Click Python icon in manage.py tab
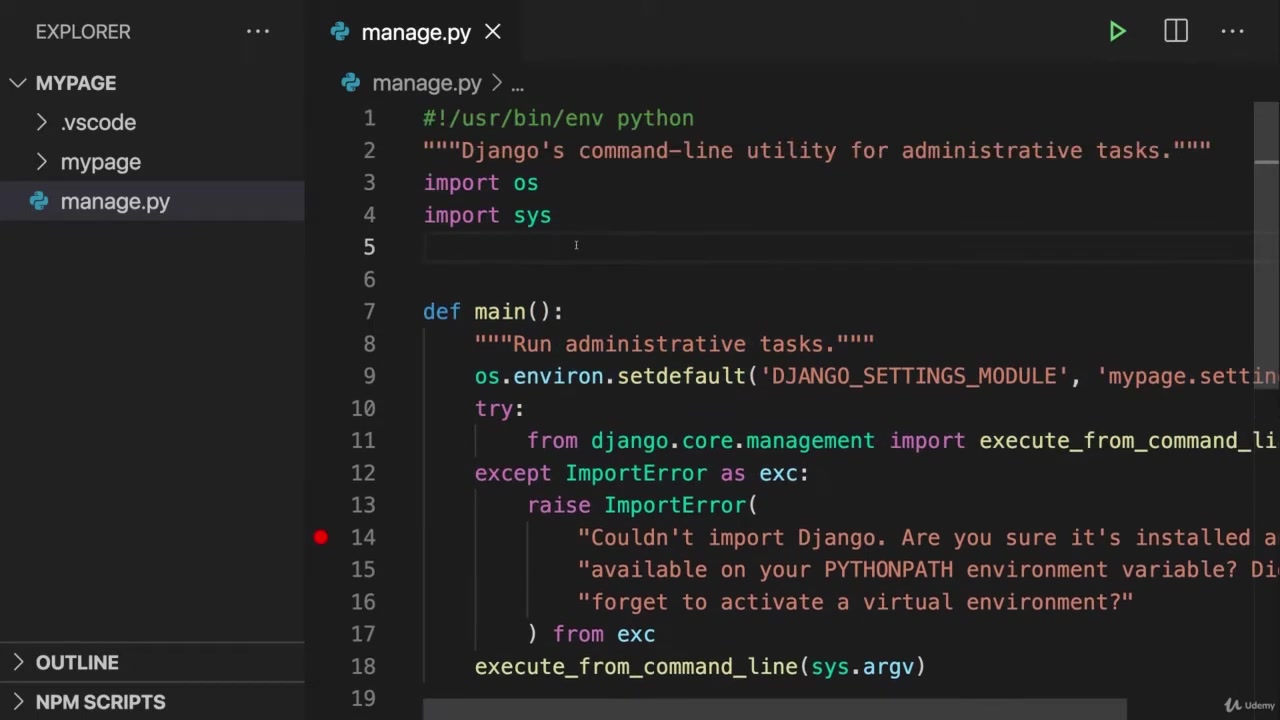This screenshot has width=1280, height=720. pyautogui.click(x=340, y=32)
